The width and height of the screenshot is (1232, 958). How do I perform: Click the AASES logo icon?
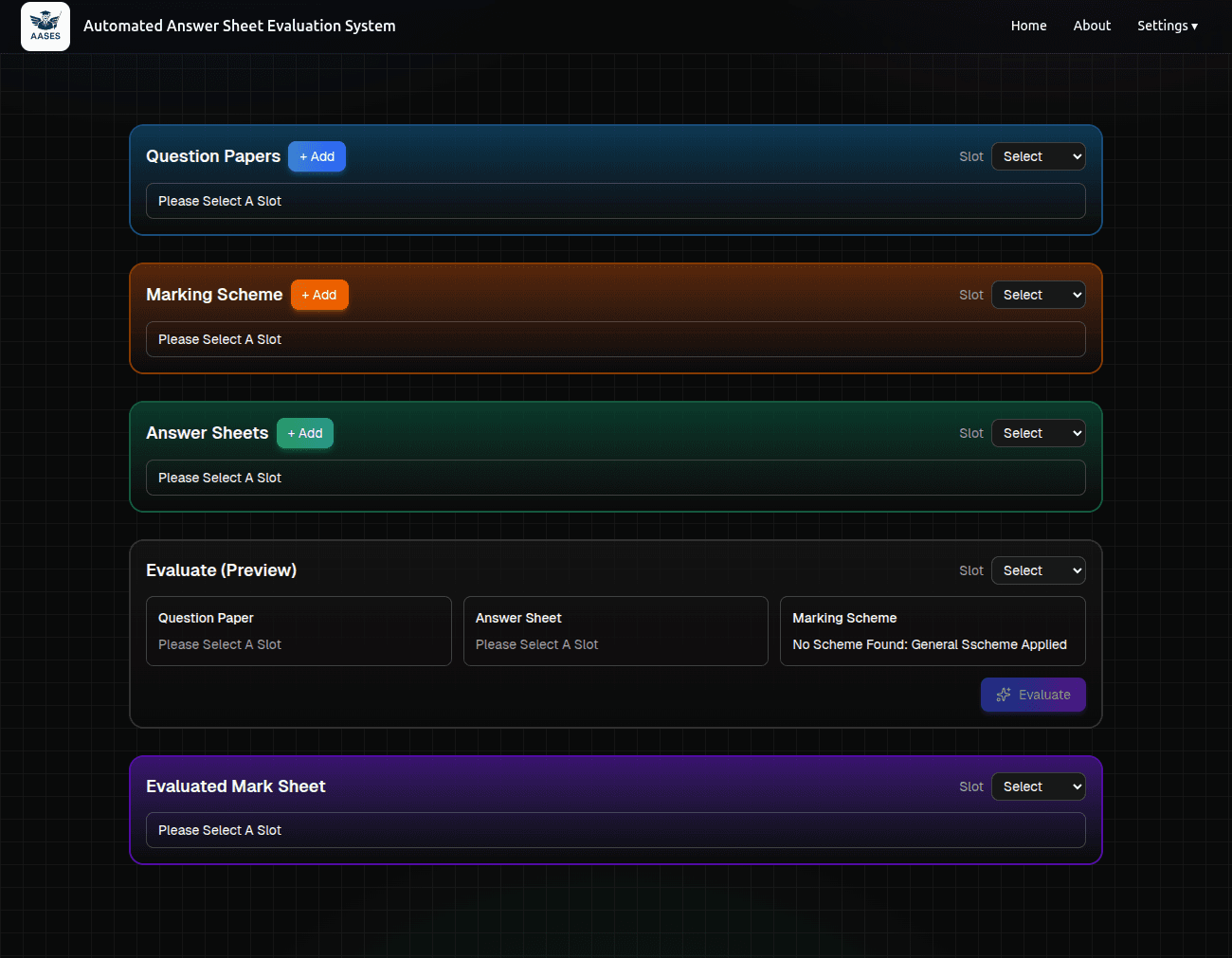pos(45,27)
